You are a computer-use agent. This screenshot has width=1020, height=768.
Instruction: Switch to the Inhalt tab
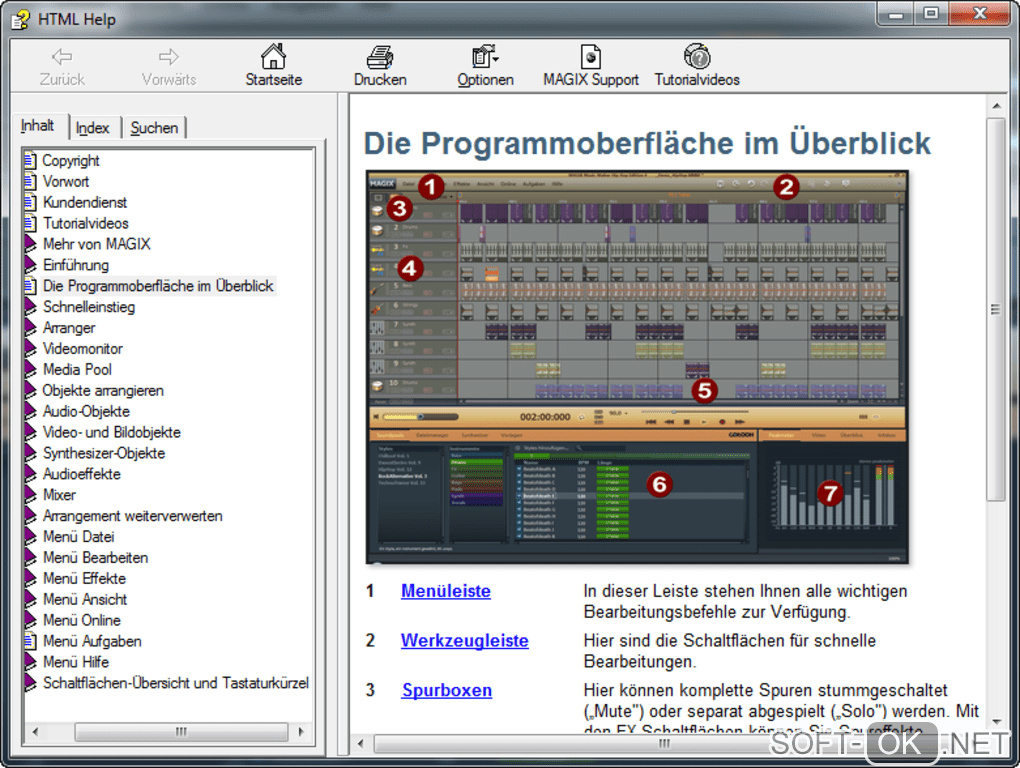[38, 126]
